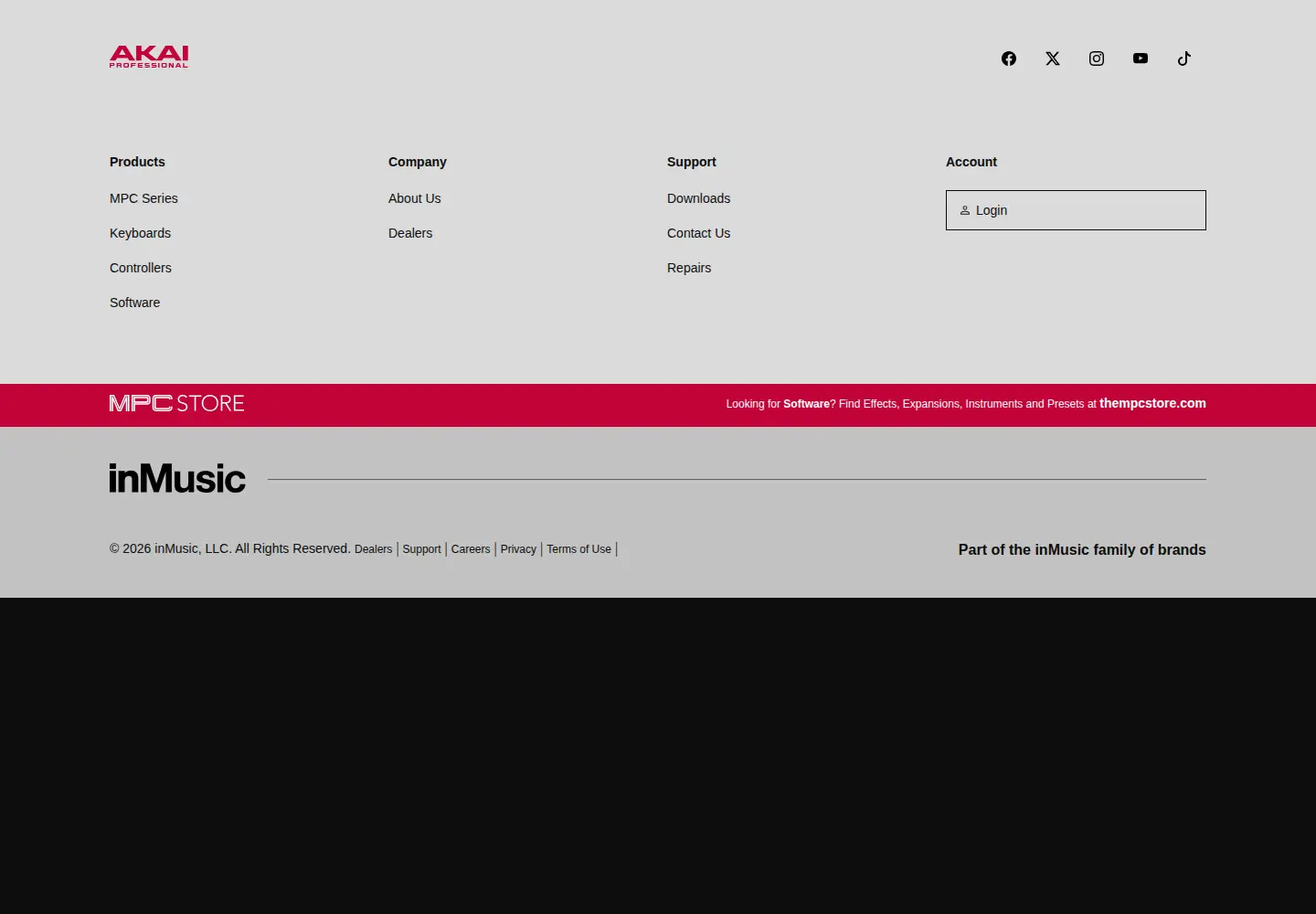Click the MPC Store logo
1316x914 pixels.
click(x=177, y=403)
